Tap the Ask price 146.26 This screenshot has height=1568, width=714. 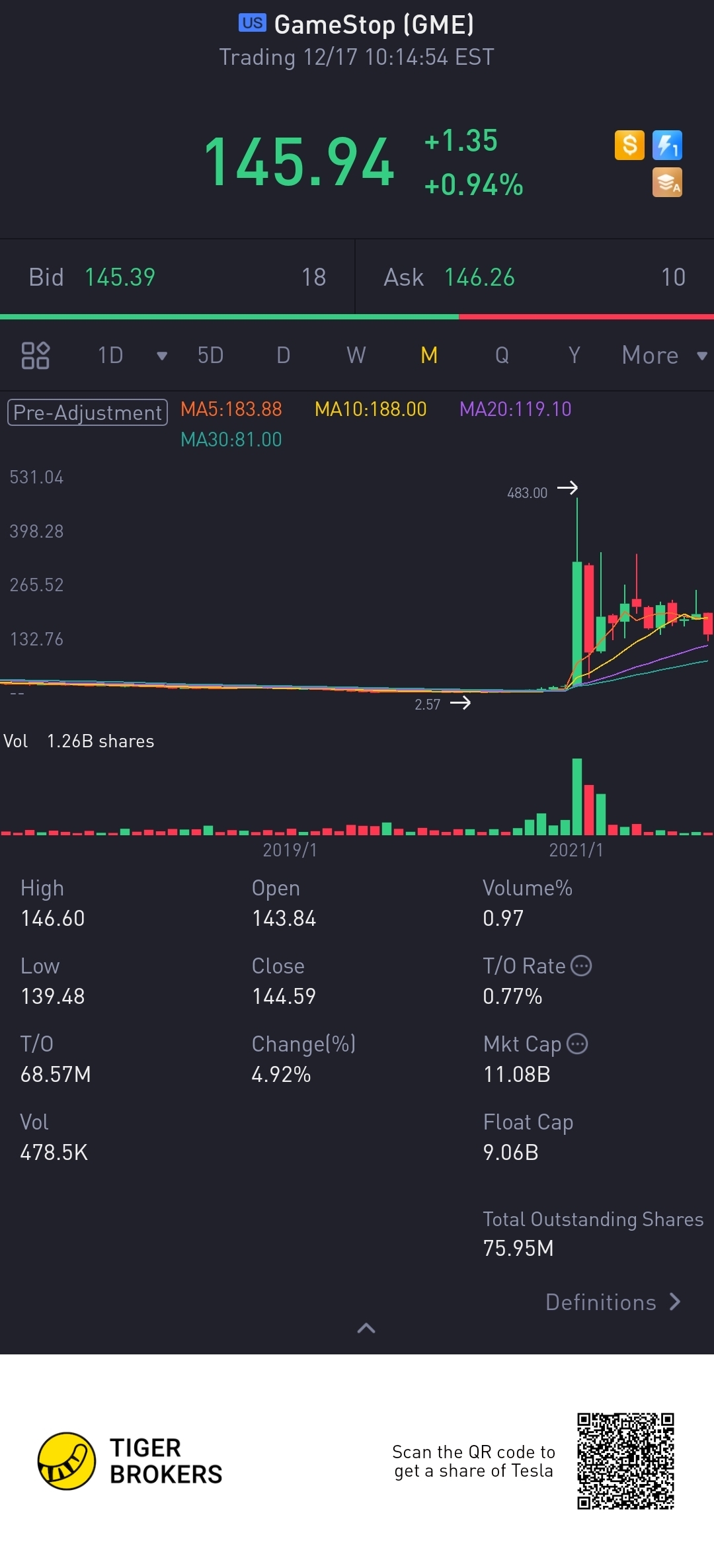point(479,277)
